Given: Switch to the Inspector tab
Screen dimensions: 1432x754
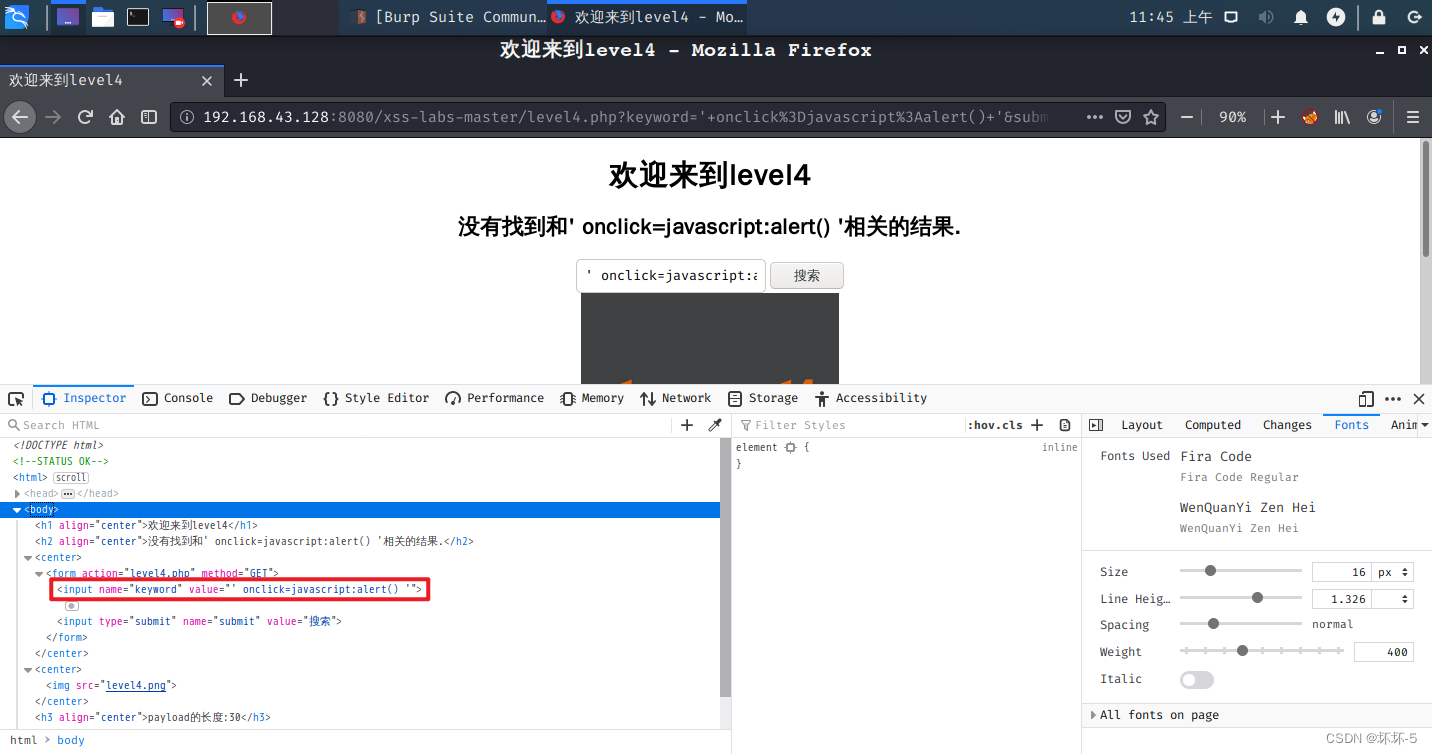Looking at the screenshot, I should click(x=84, y=398).
